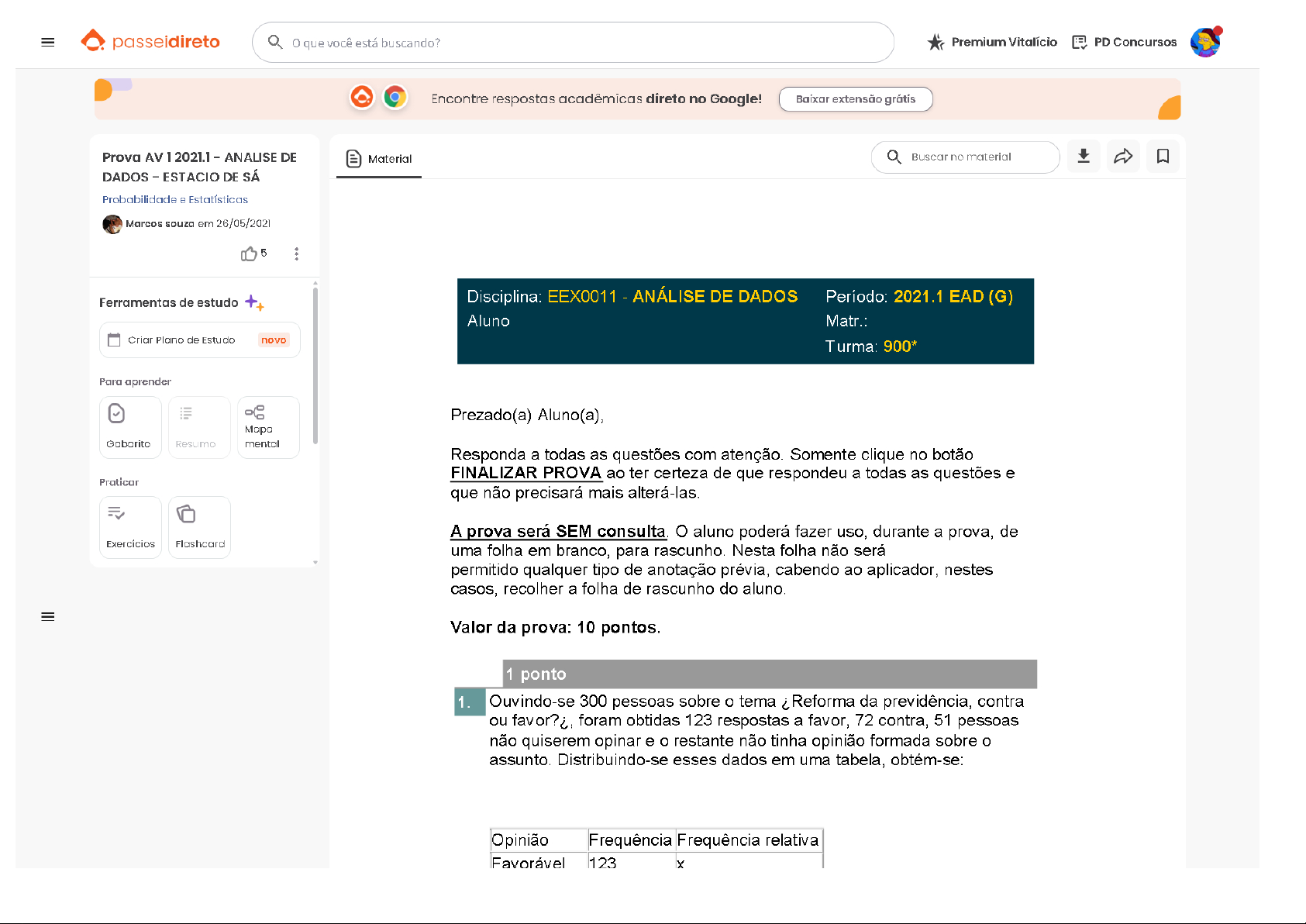Click Criar Plano de Estudo button
Screen dimensions: 1306x924
tap(199, 340)
